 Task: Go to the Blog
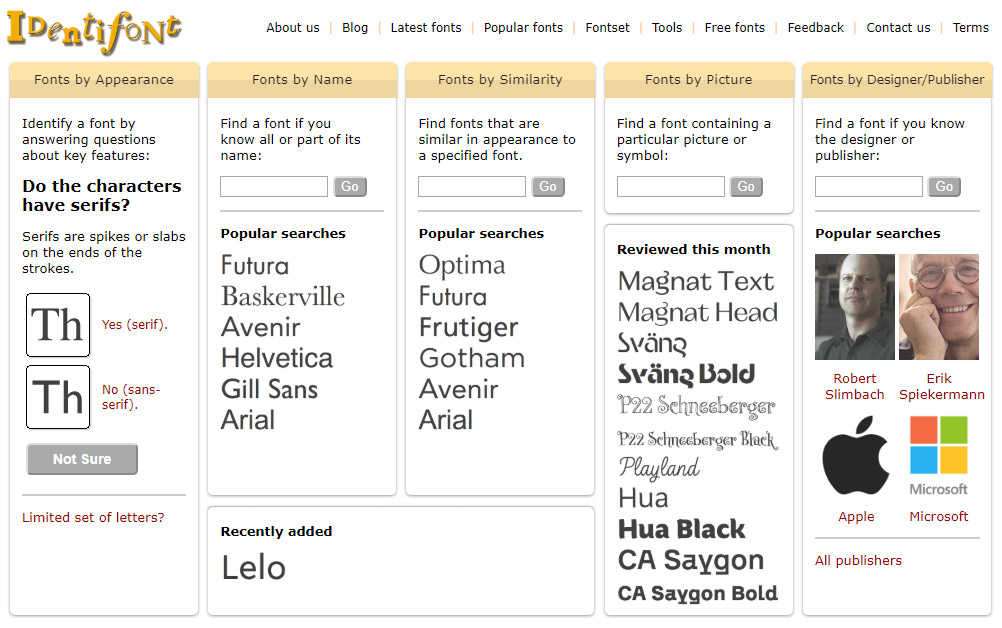coord(355,27)
